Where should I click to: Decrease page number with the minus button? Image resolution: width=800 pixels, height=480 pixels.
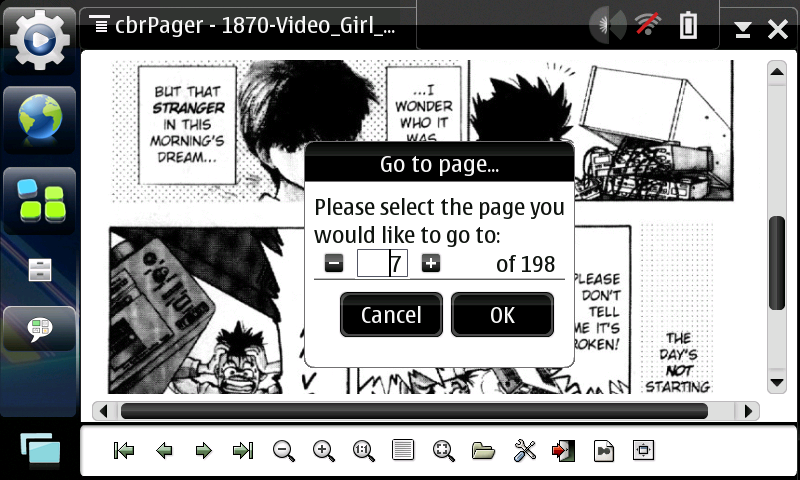[334, 264]
